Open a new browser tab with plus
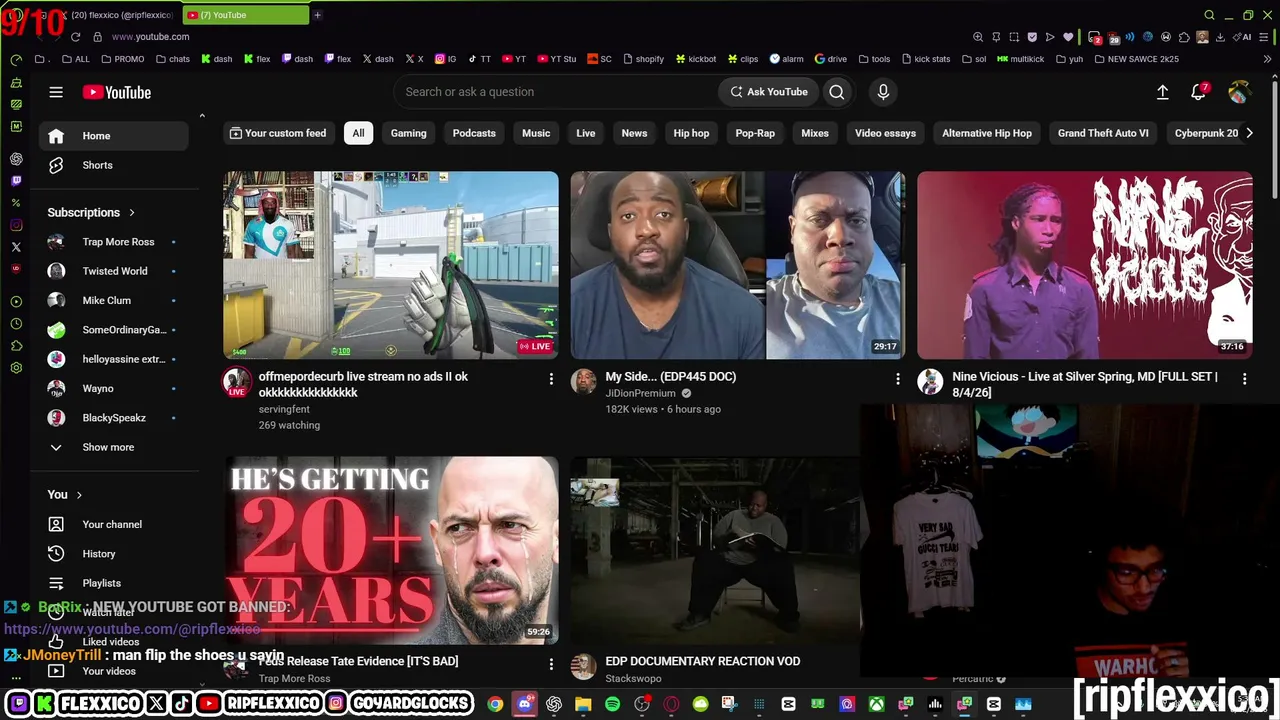The image size is (1280, 720). point(317,15)
